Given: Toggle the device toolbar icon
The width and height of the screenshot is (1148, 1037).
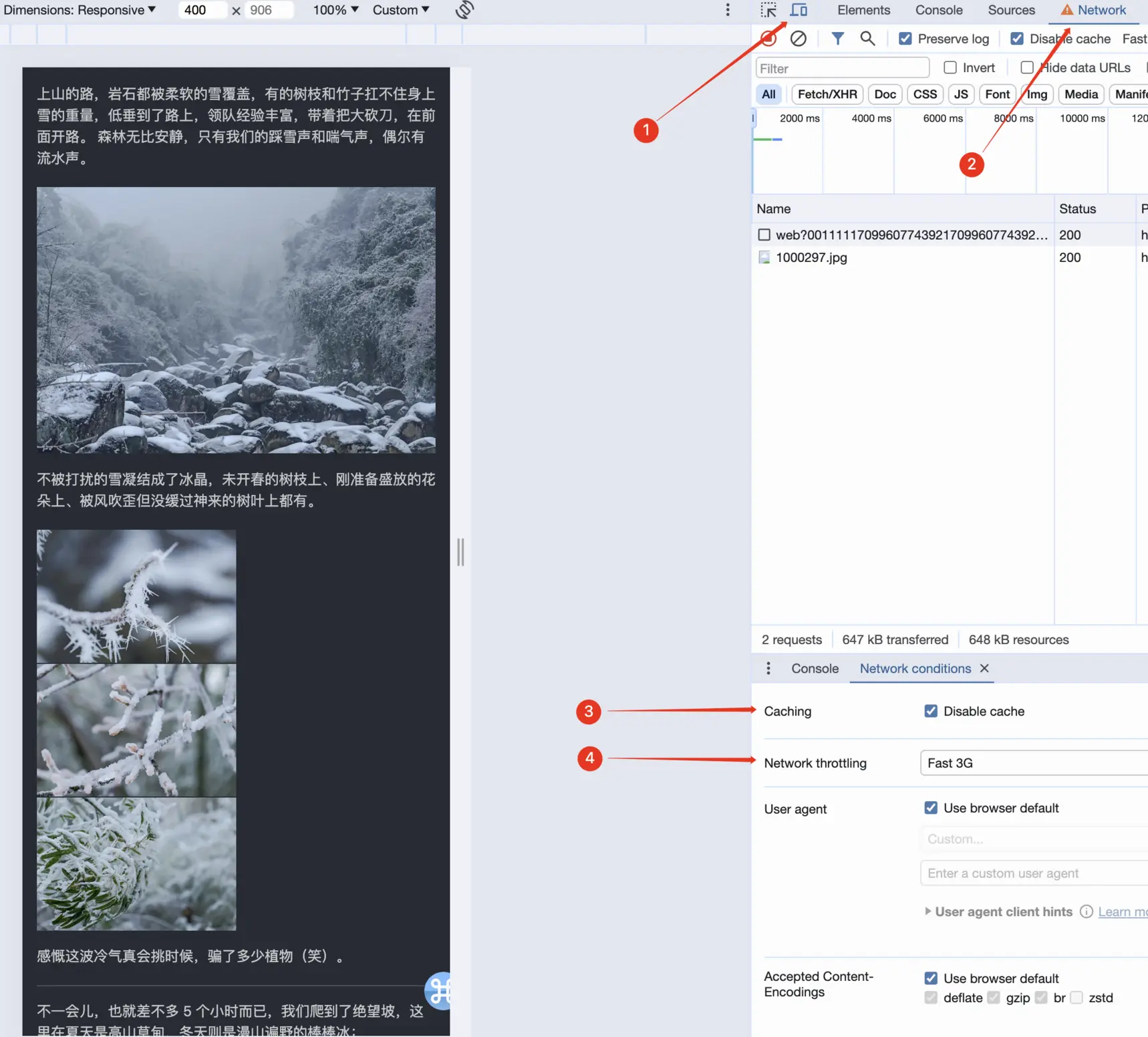Looking at the screenshot, I should (x=799, y=10).
